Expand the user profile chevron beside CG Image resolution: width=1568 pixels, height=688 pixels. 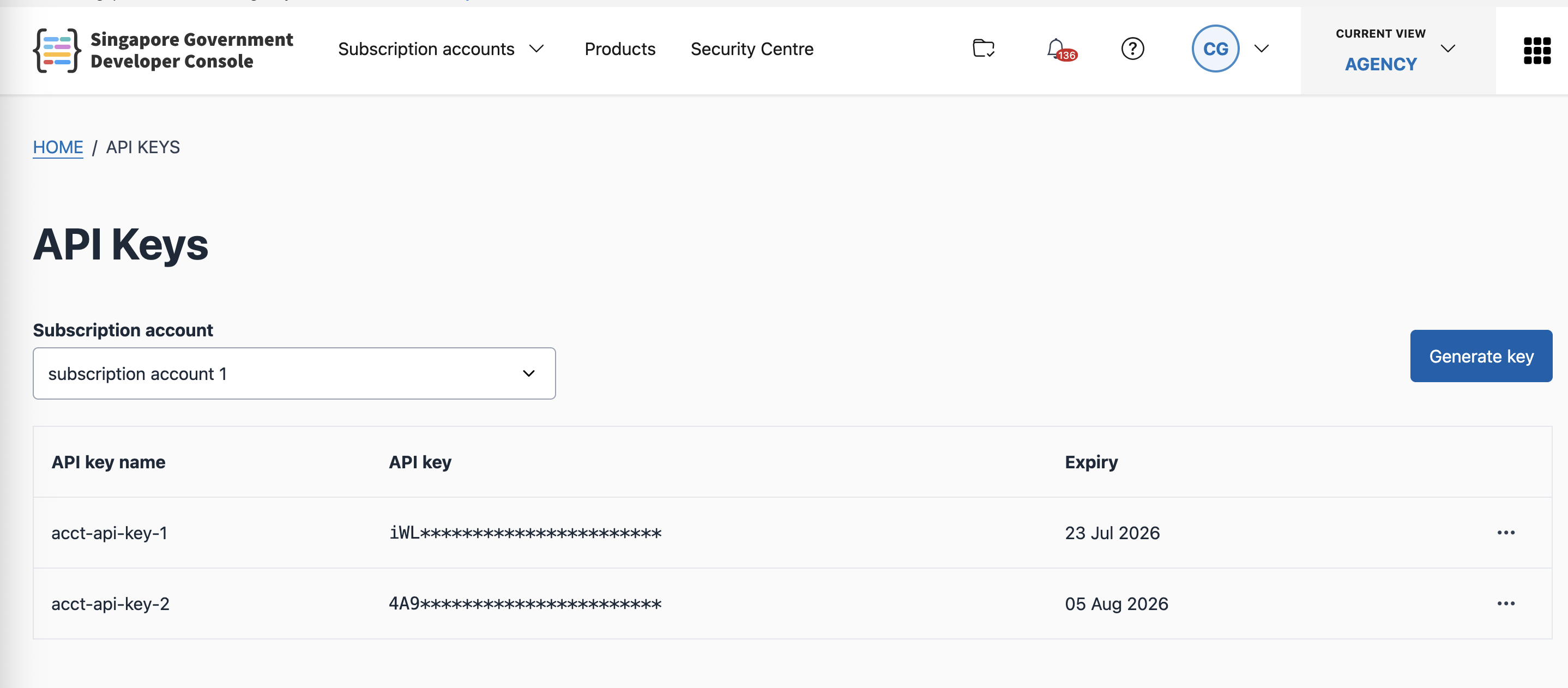pyautogui.click(x=1261, y=49)
